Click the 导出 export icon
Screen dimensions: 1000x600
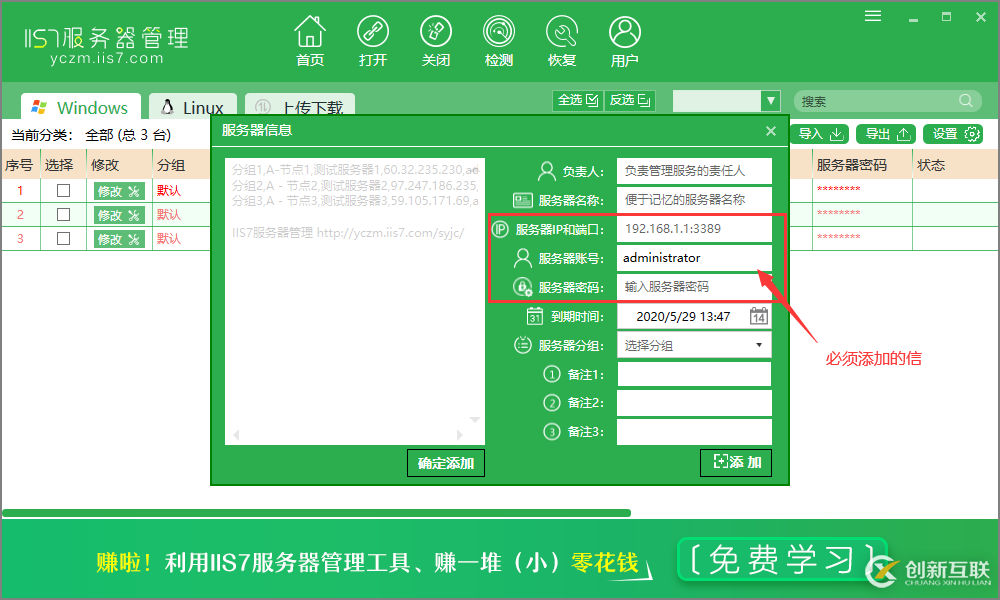[885, 133]
